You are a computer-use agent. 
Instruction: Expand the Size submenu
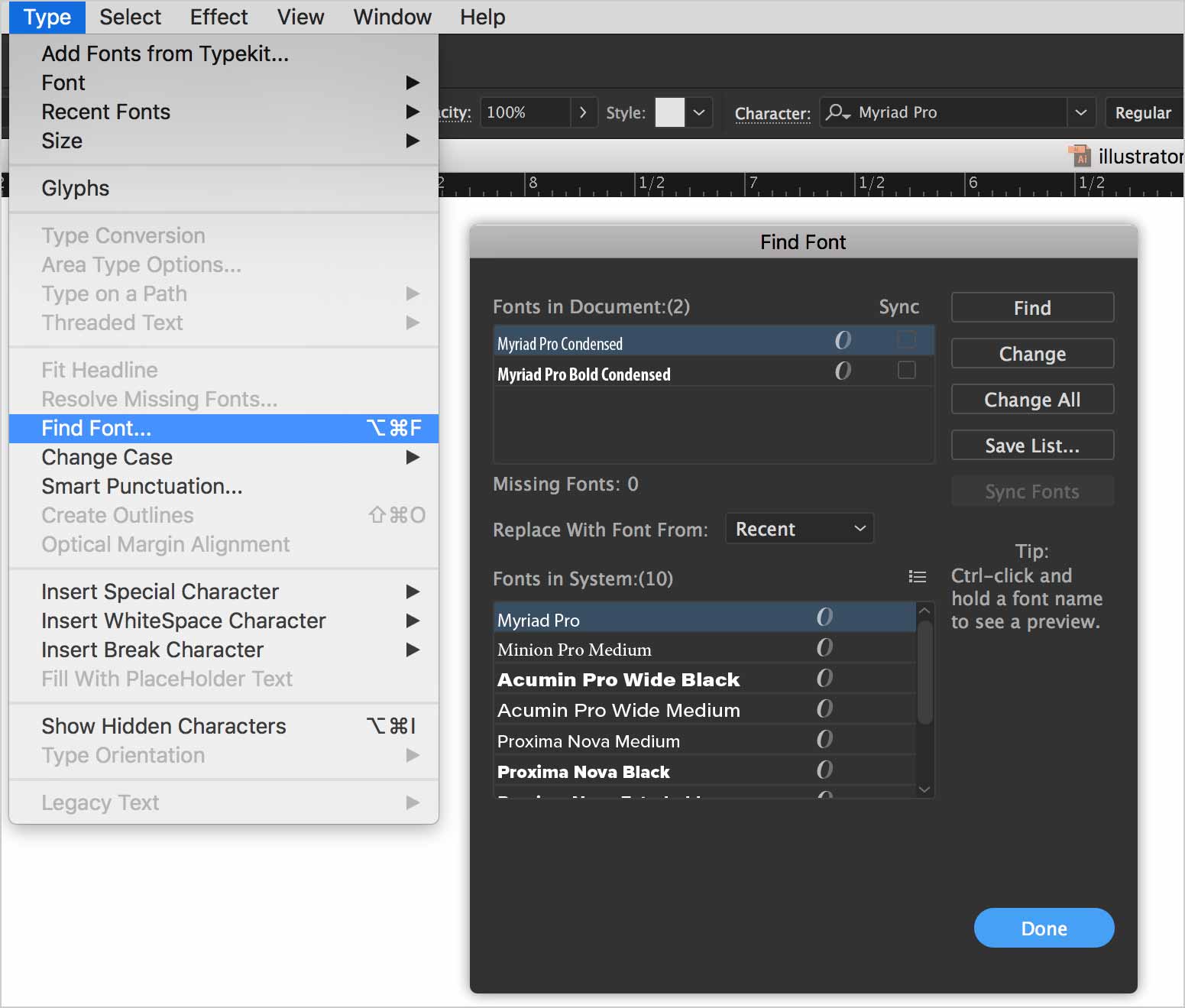pos(224,141)
